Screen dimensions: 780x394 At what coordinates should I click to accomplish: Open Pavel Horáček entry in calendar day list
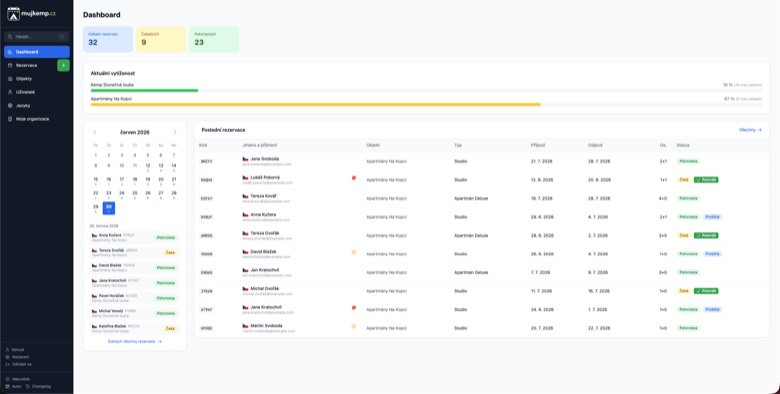(135, 298)
